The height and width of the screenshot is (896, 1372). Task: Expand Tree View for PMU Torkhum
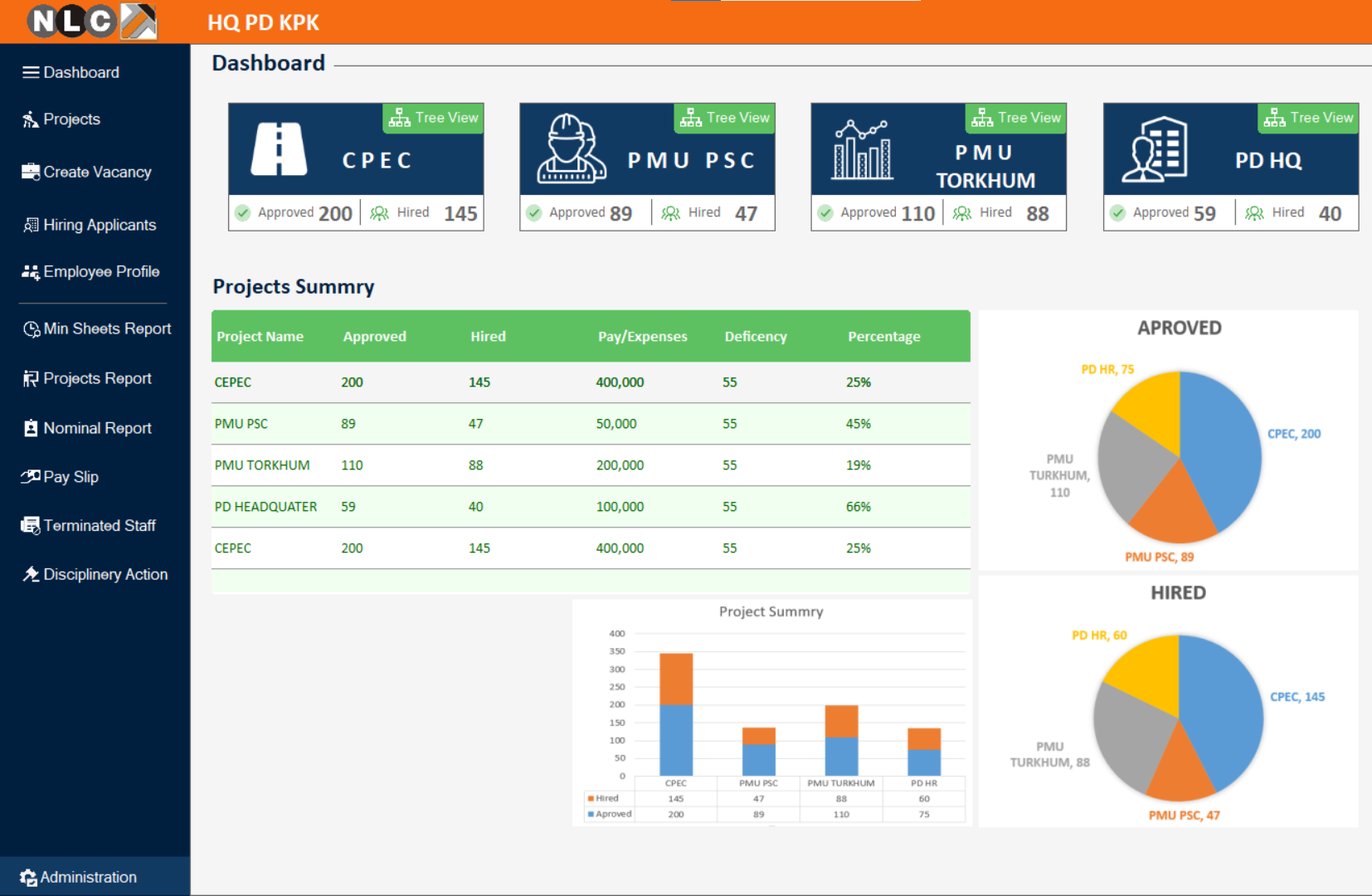(x=1016, y=118)
